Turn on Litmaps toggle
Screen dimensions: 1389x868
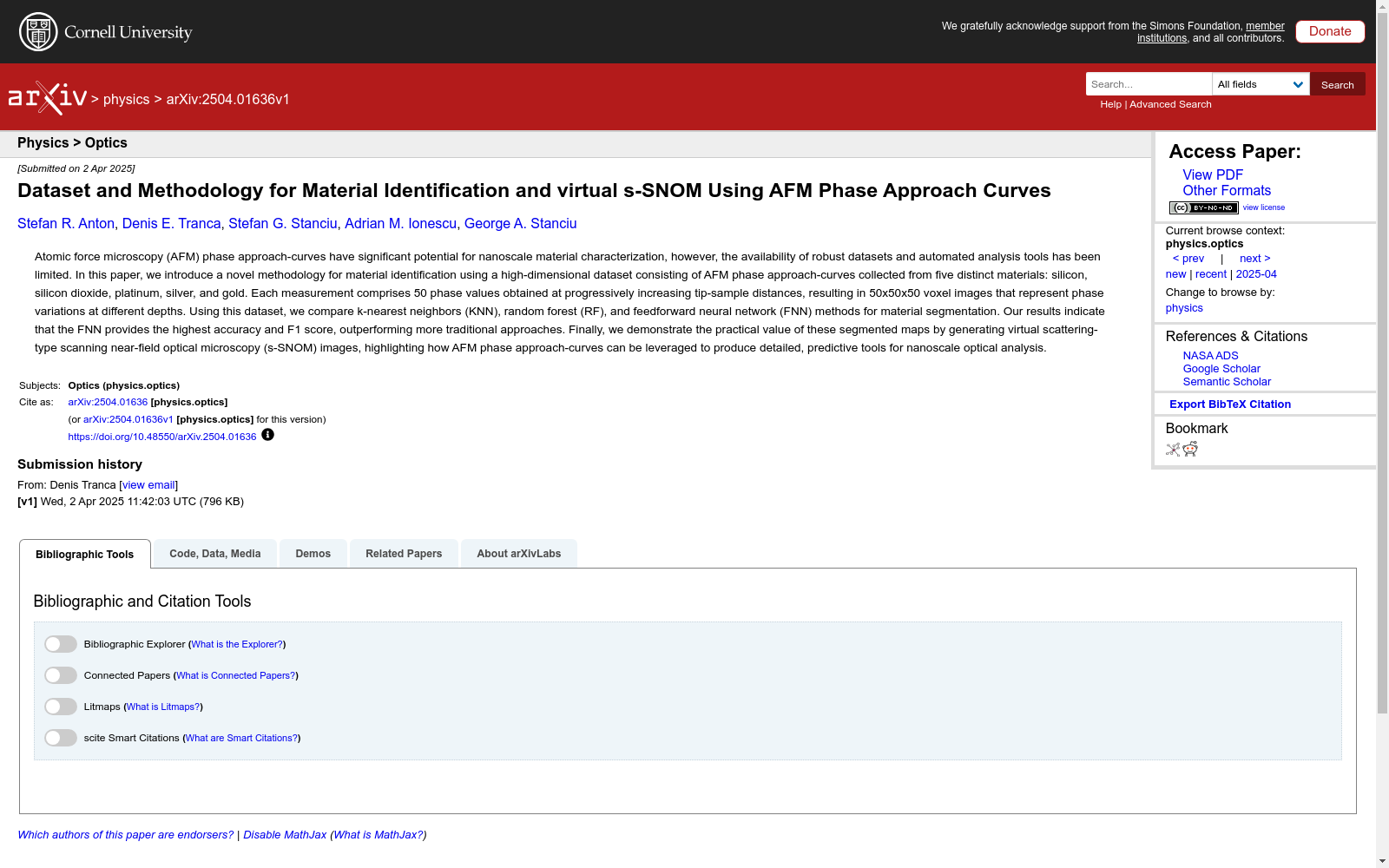[61, 707]
